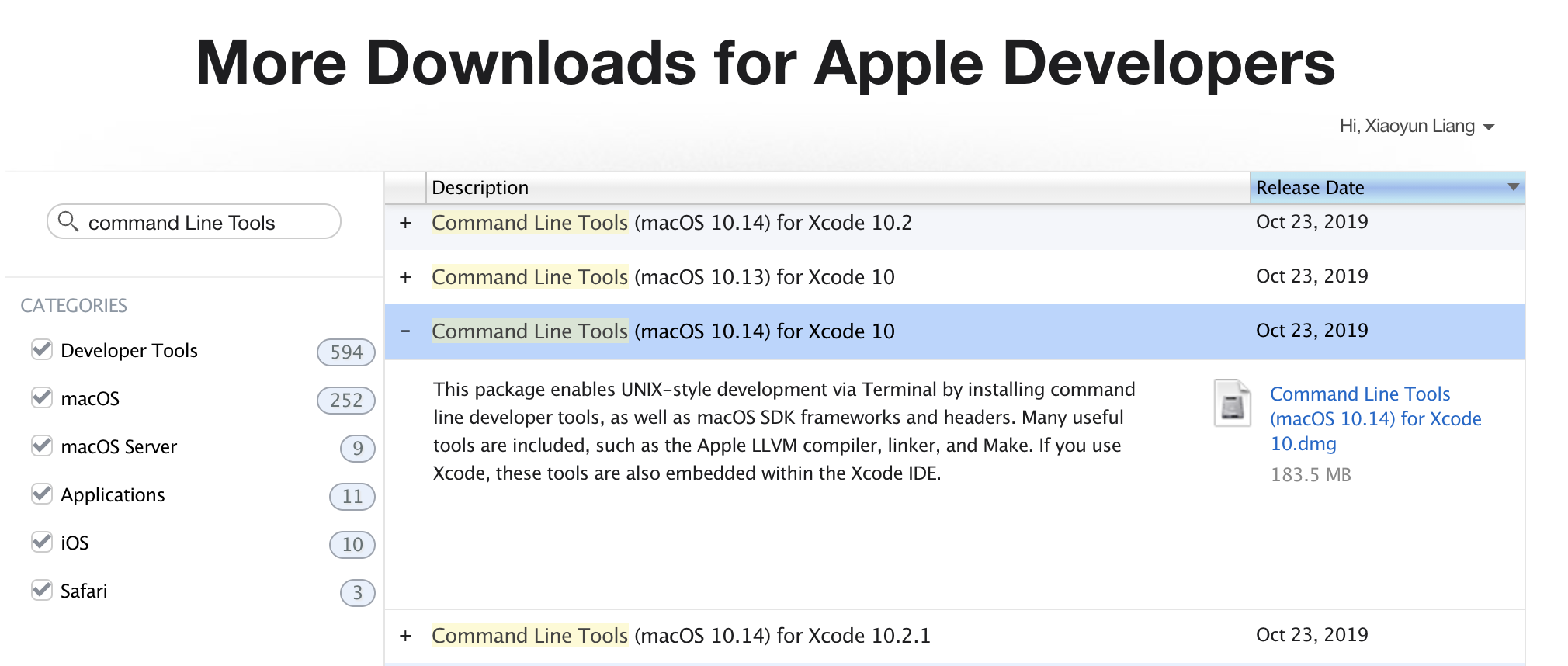Collapse the macOS 10.14 Xcode 10 row

(x=405, y=331)
